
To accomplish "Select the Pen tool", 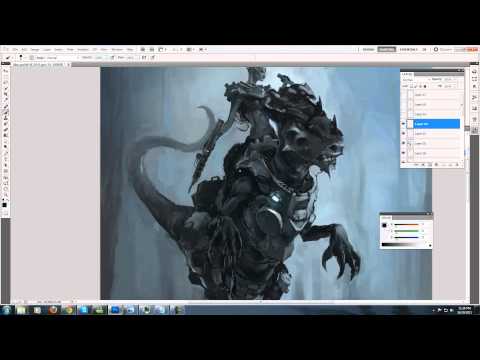I will [5, 153].
